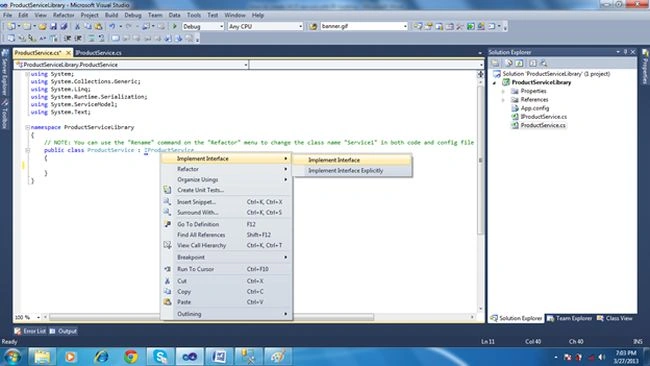Viewport: 650px width, 366px height.
Task: Click the New Project toolbar icon
Action: pyautogui.click(x=11, y=26)
